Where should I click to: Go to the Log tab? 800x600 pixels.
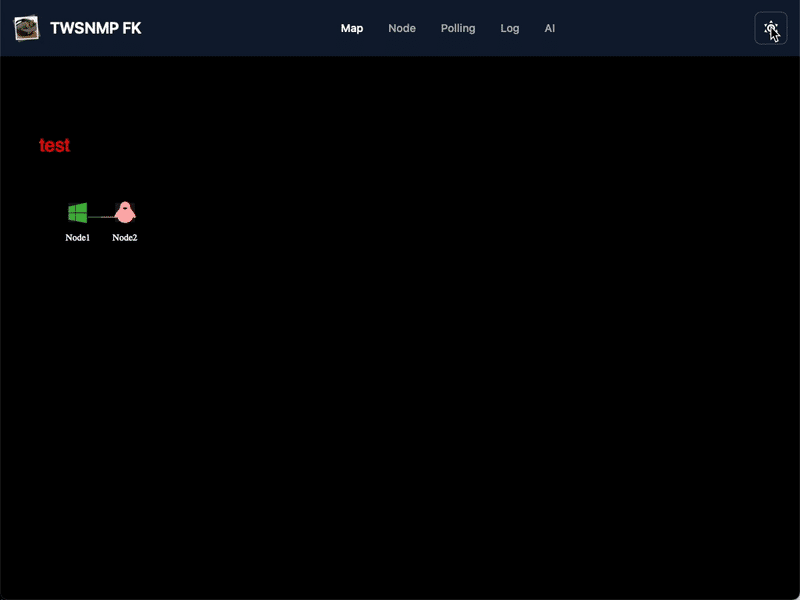click(510, 28)
